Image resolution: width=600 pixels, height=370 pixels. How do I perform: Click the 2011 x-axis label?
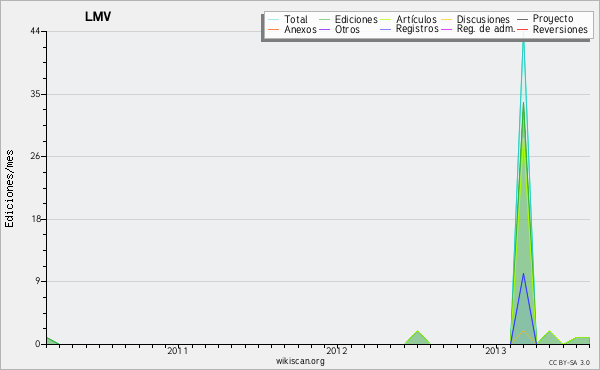point(178,351)
